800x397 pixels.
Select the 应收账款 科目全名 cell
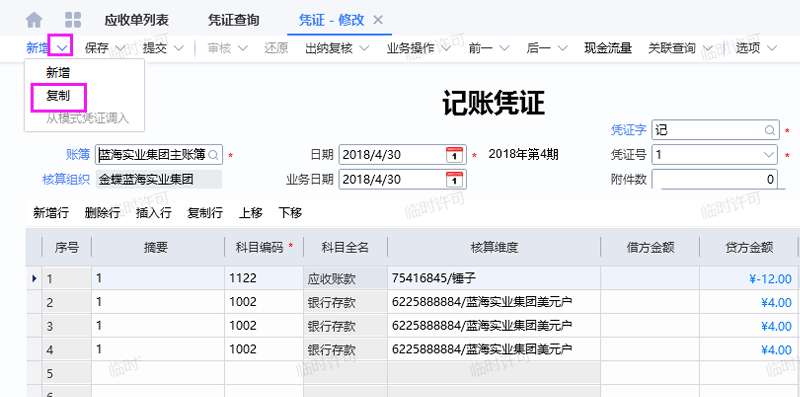(345, 278)
